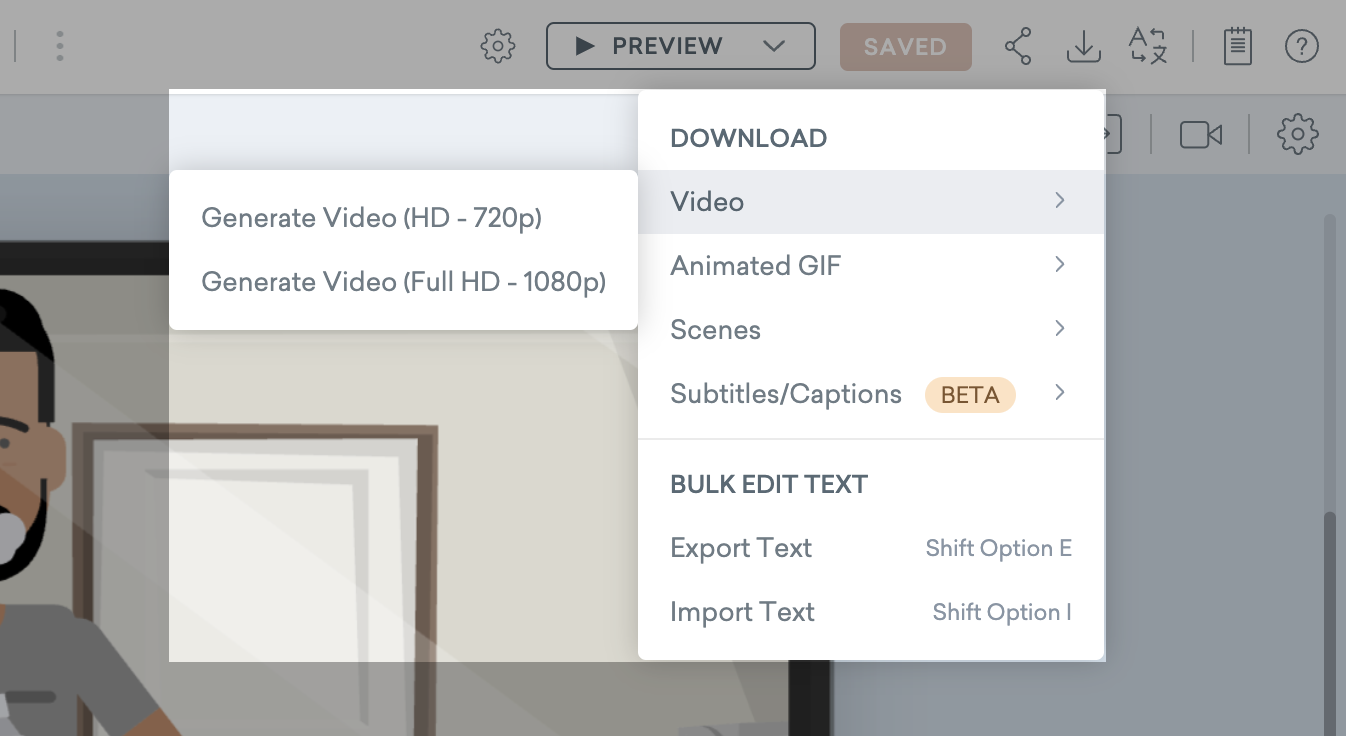Screen dimensions: 1346x736
Task: Click the video camera icon
Action: point(1201,134)
